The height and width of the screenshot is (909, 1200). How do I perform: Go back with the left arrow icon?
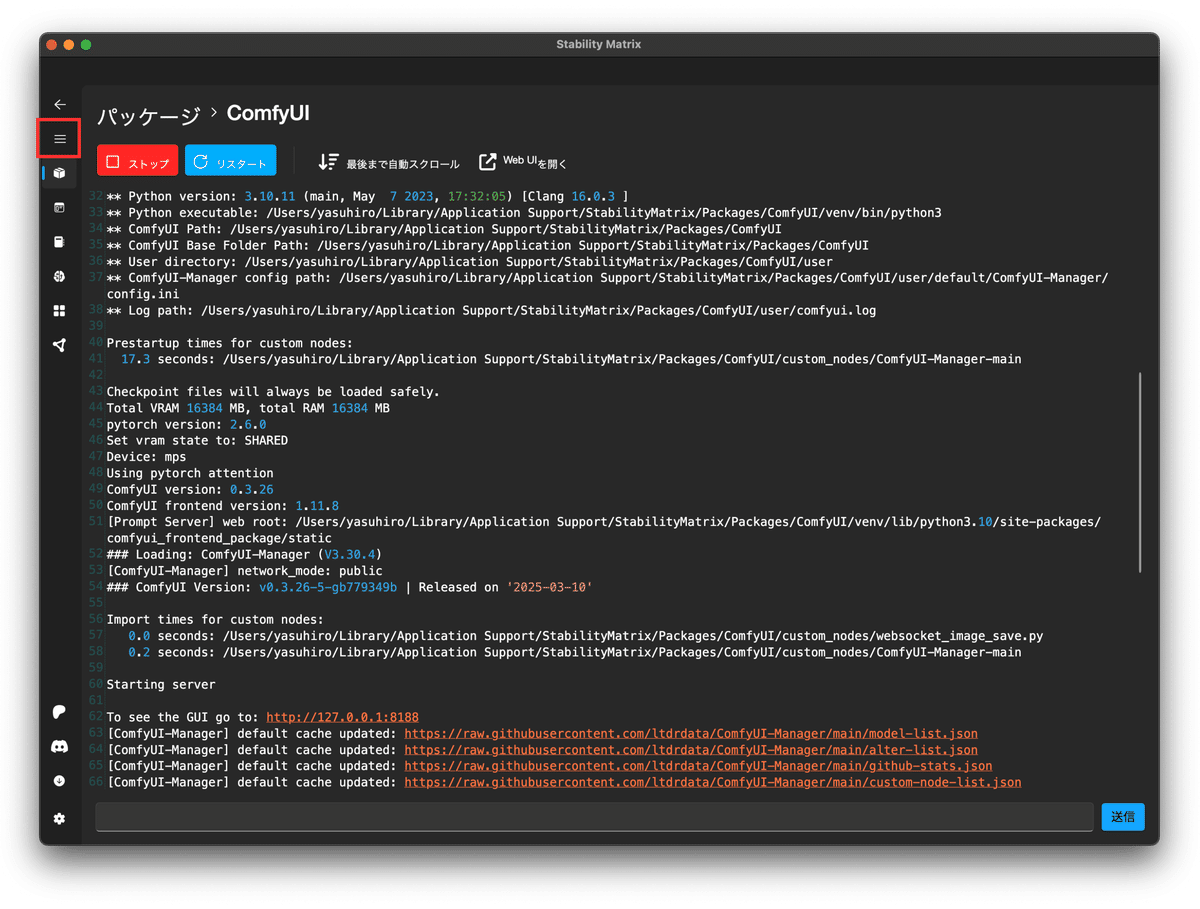[x=60, y=104]
